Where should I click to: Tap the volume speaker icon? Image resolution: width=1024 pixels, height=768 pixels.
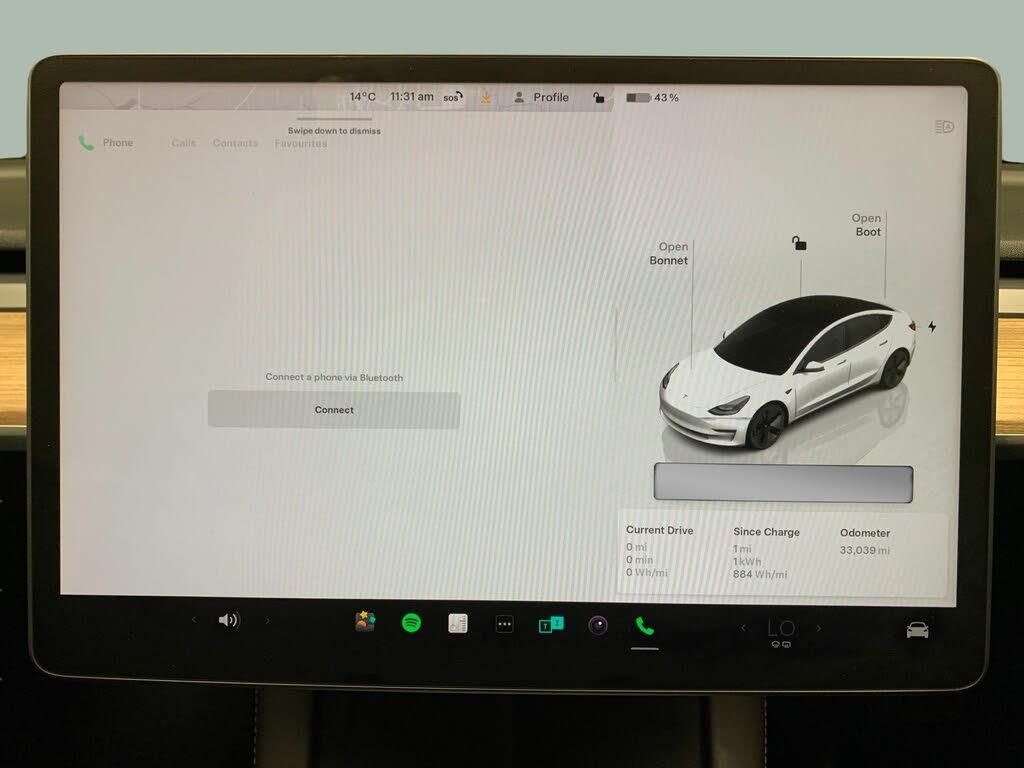(229, 620)
